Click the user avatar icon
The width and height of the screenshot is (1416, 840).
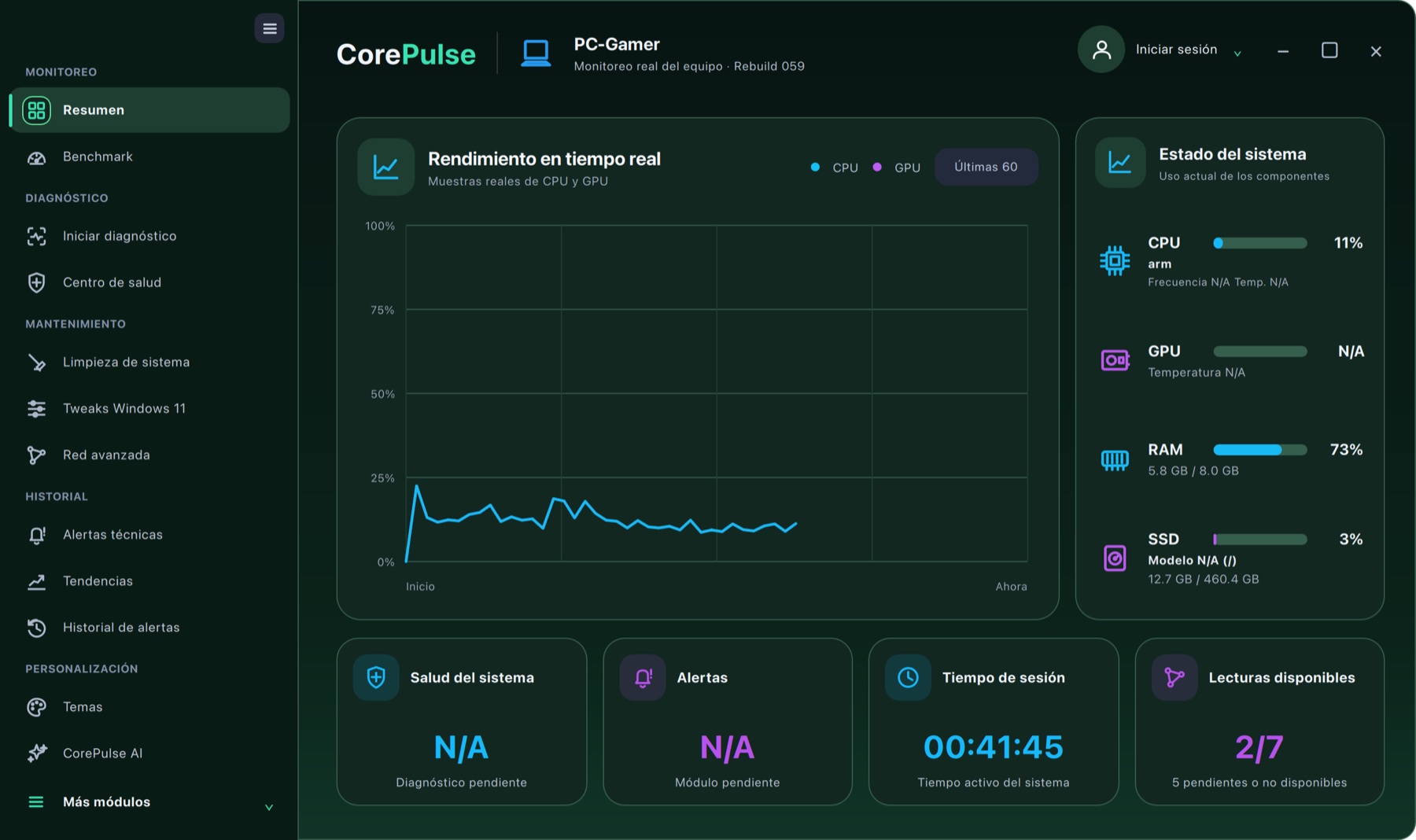(1101, 50)
